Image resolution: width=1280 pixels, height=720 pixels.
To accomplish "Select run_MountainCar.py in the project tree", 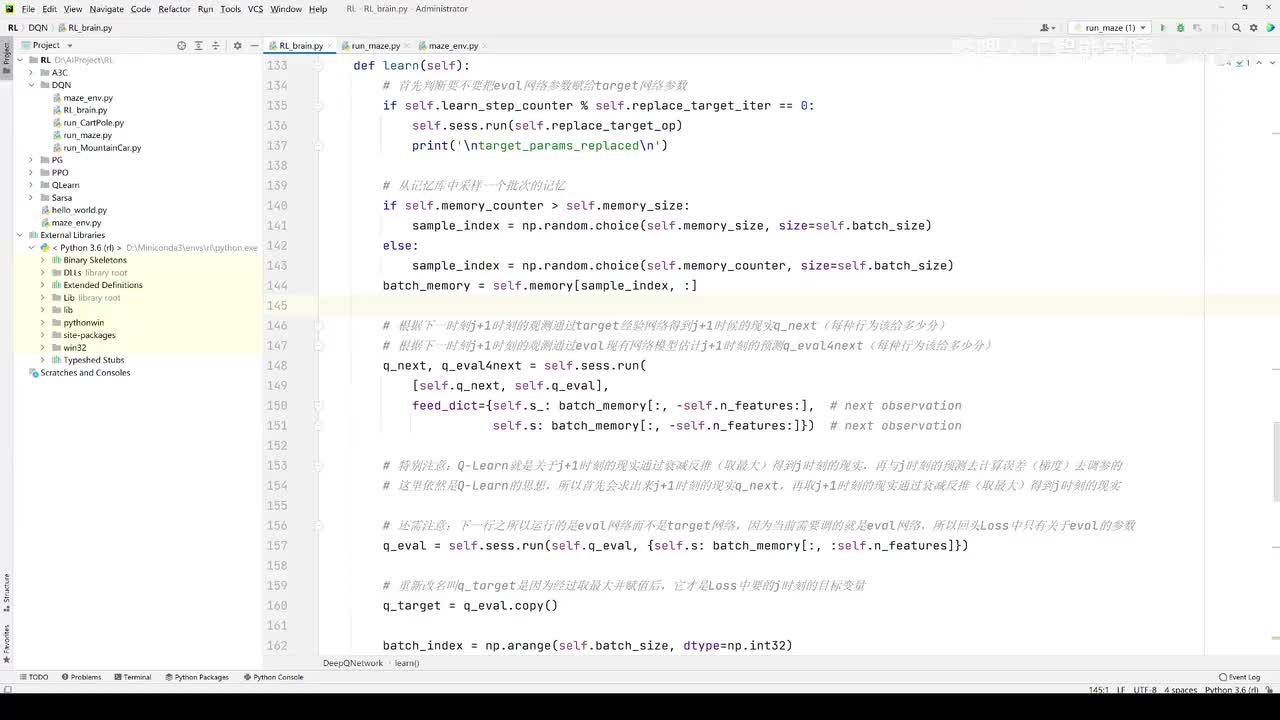I will coord(102,148).
